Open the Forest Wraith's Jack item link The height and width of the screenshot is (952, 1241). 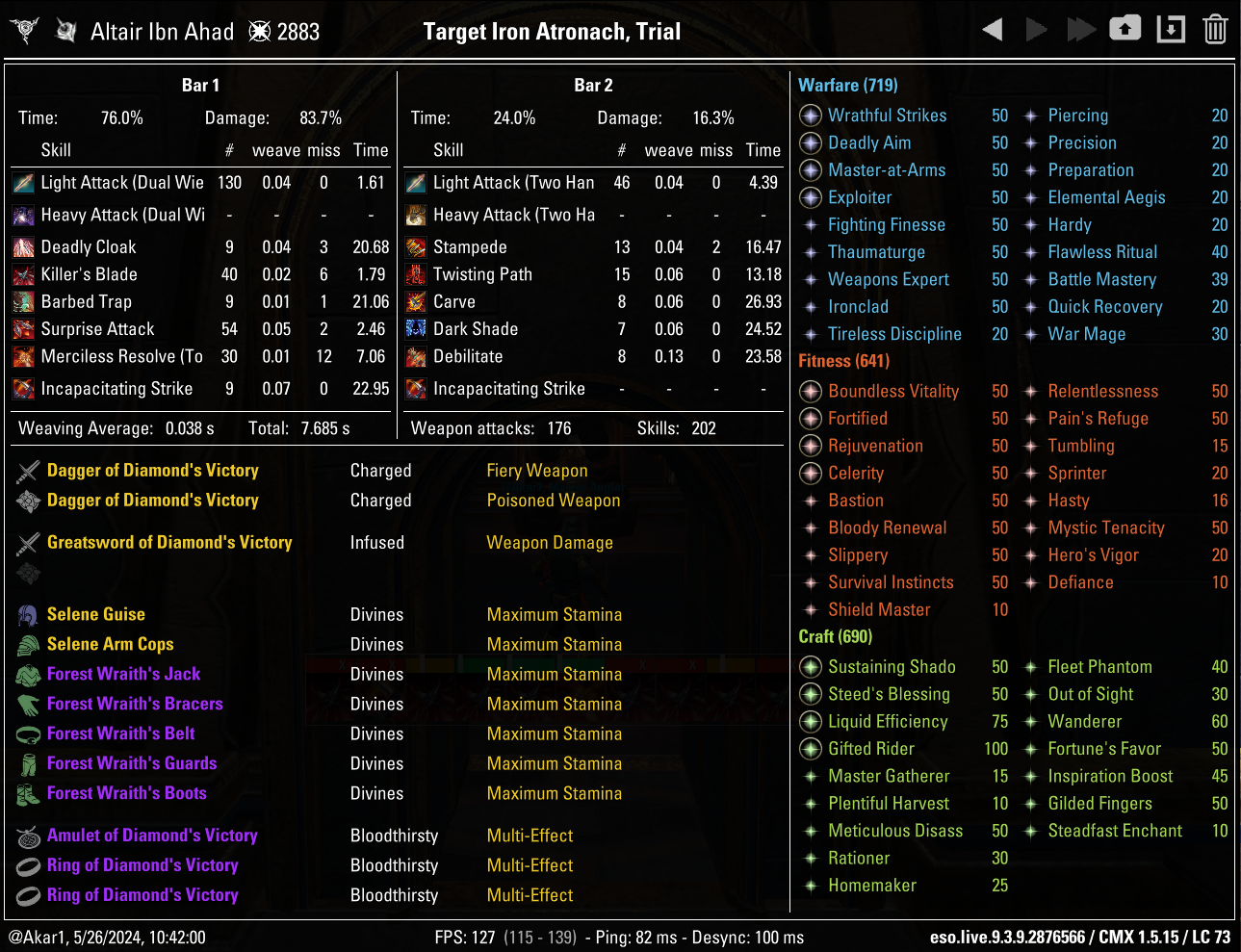coord(123,675)
